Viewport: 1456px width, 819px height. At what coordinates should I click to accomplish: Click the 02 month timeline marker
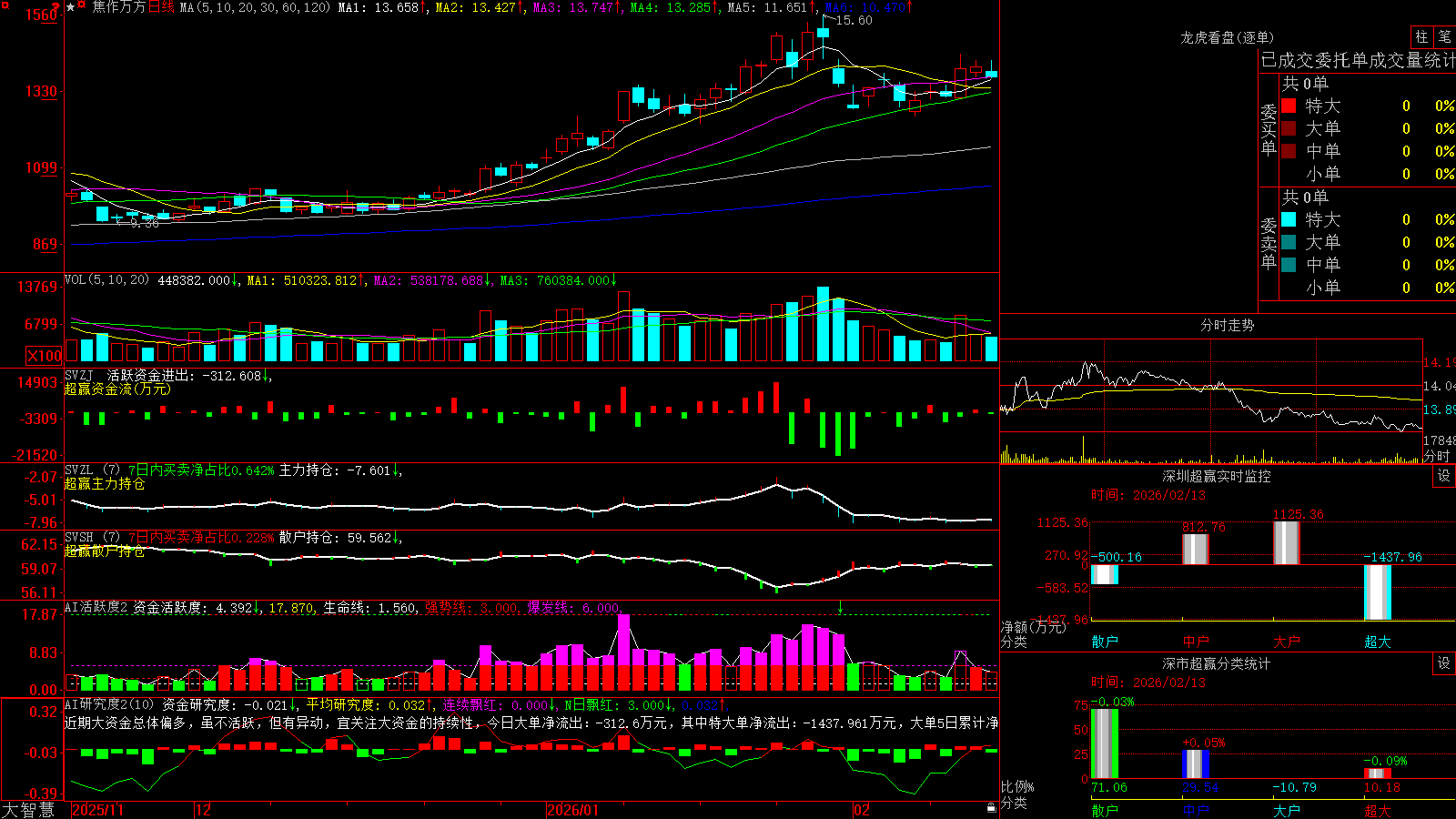click(x=862, y=810)
